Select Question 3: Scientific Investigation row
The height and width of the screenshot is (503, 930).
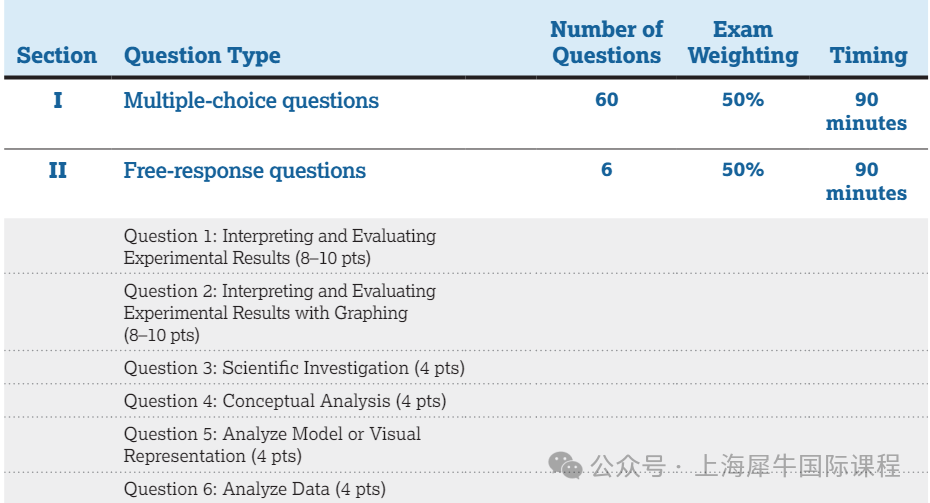pos(294,368)
